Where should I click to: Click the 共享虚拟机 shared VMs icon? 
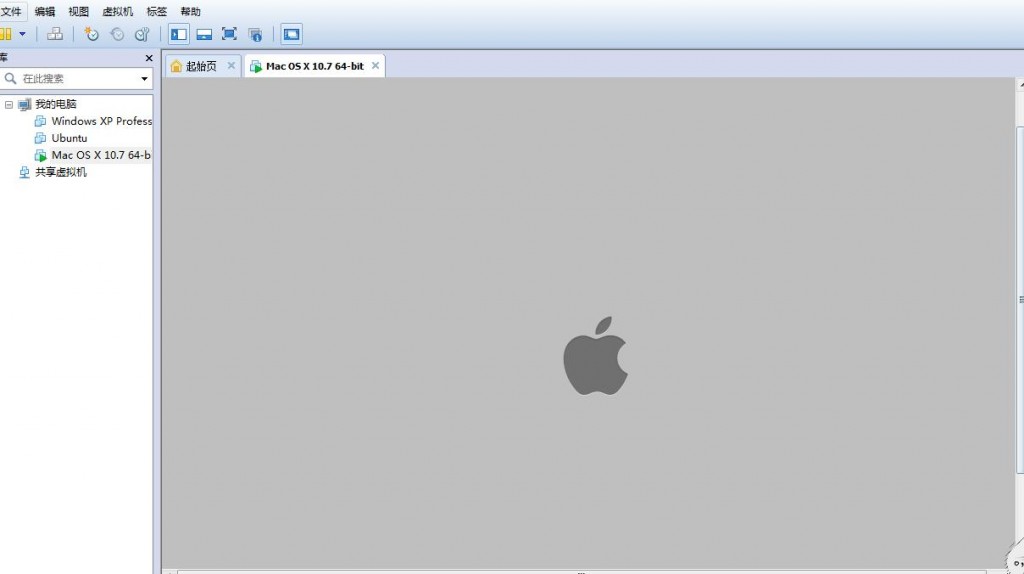click(x=24, y=172)
